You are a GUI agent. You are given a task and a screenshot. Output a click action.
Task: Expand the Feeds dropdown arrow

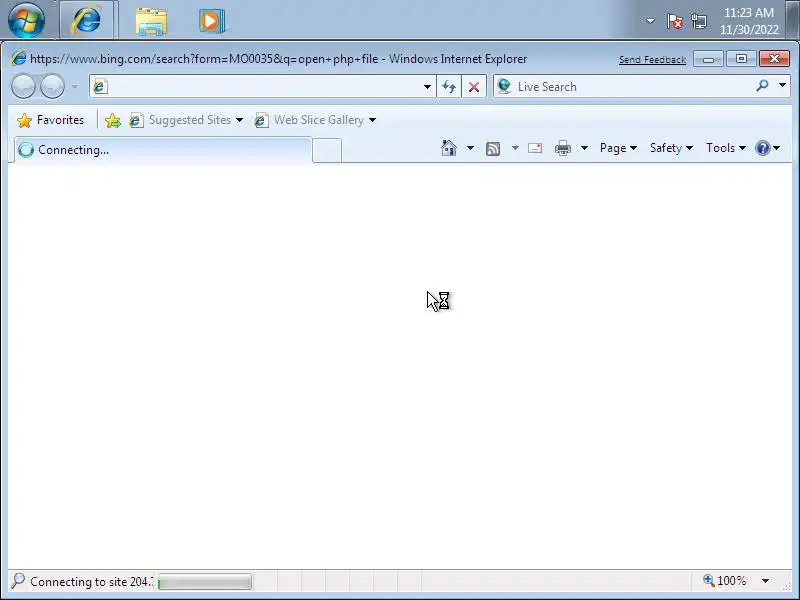pyautogui.click(x=515, y=148)
